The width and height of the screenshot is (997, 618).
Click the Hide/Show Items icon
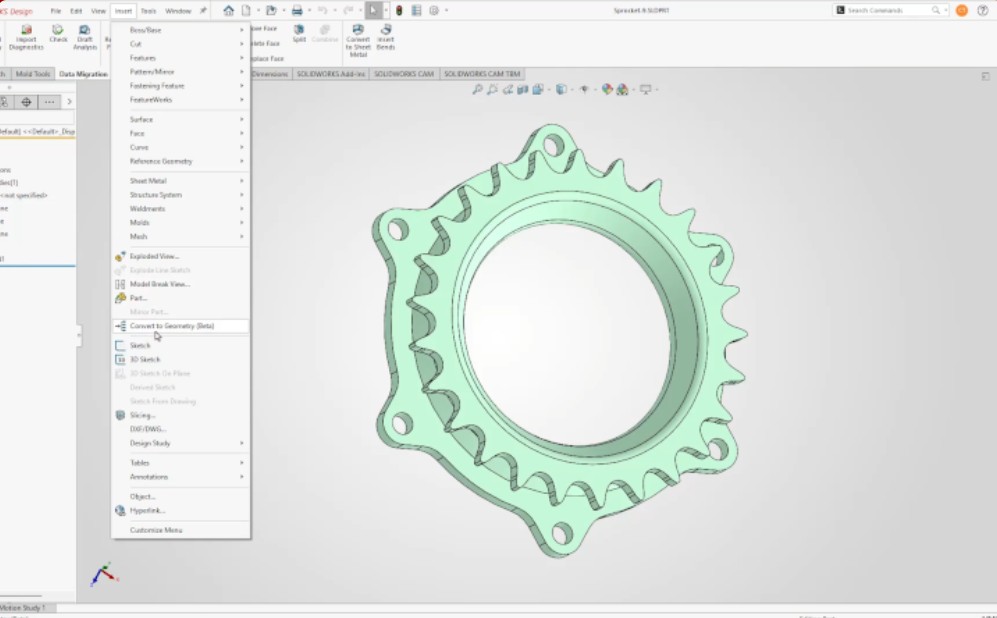coord(584,90)
